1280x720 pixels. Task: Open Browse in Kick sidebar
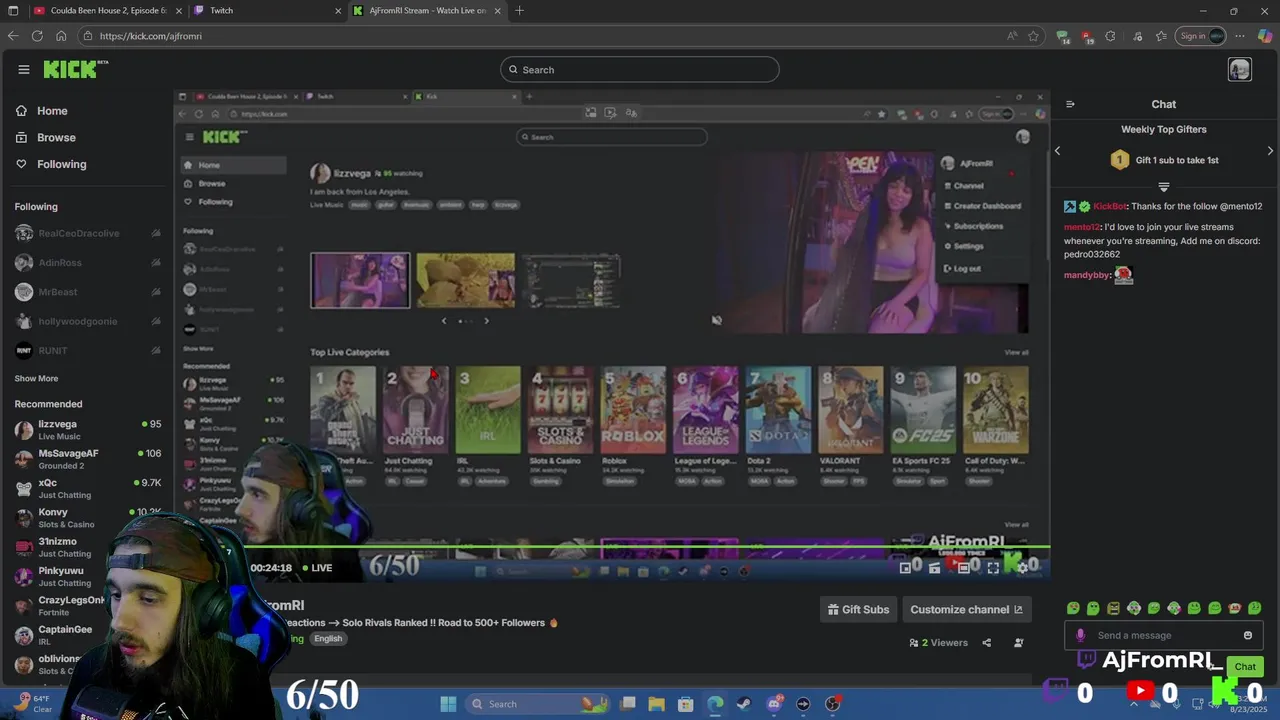click(56, 138)
